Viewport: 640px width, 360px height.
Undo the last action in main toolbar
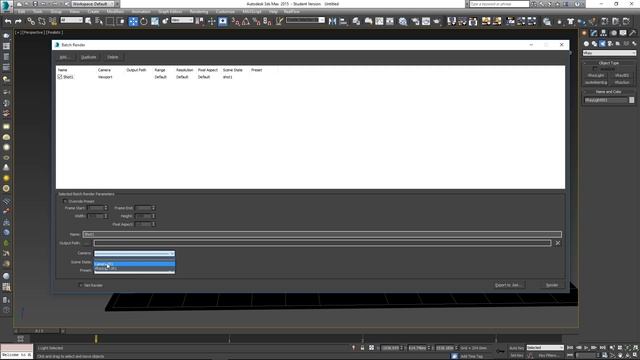pos(8,21)
